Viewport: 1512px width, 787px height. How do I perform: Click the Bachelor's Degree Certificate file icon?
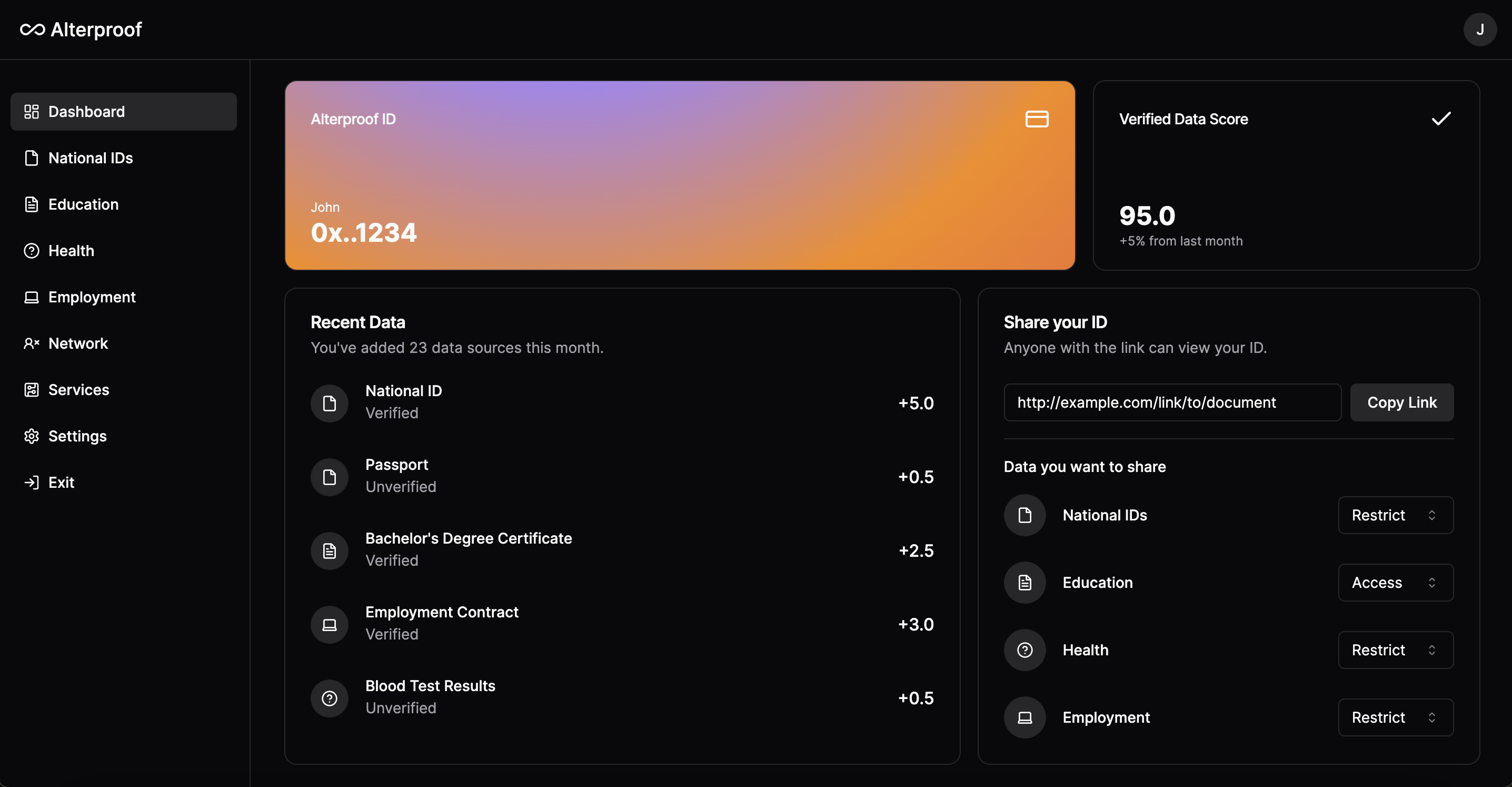pyautogui.click(x=329, y=550)
